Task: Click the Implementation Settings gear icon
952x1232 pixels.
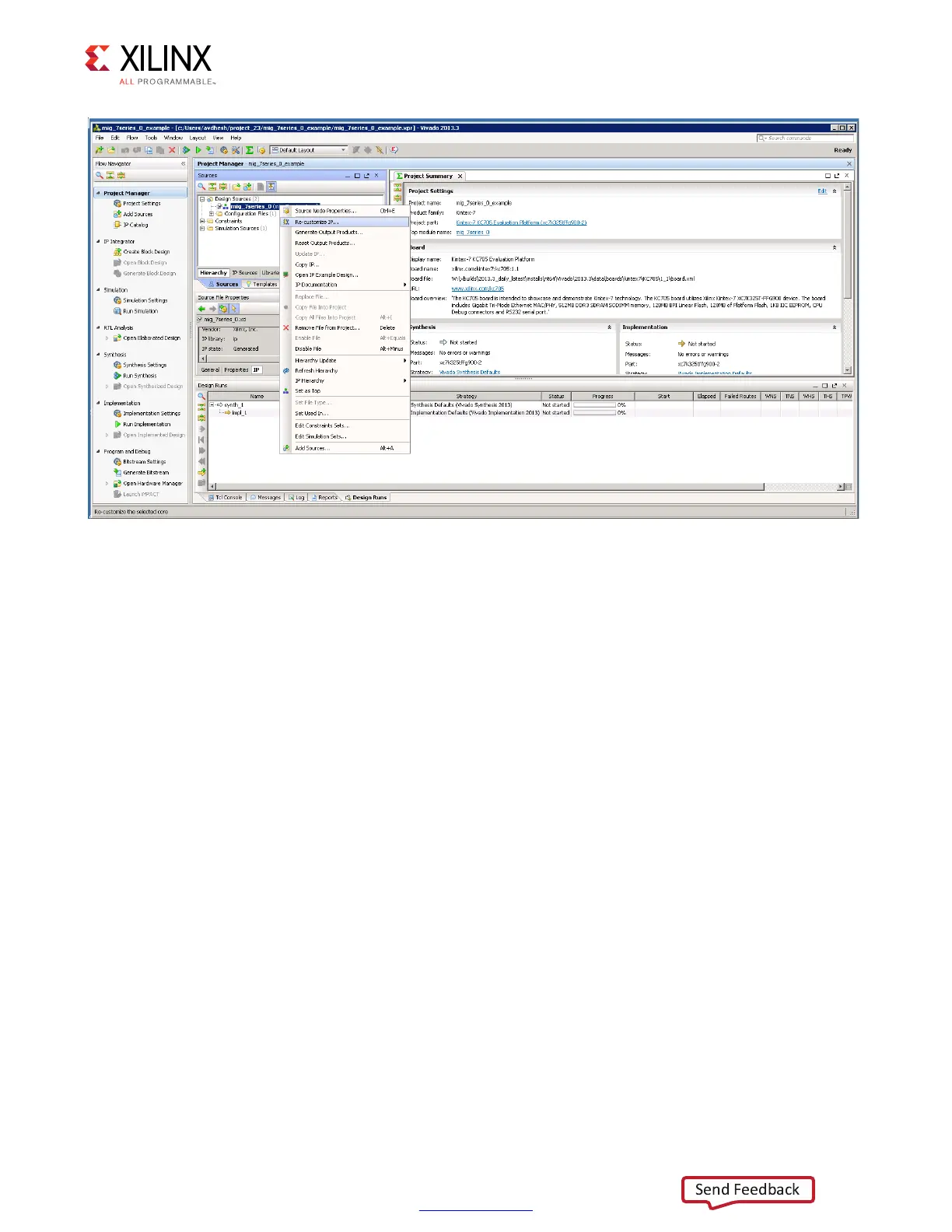Action: click(117, 414)
